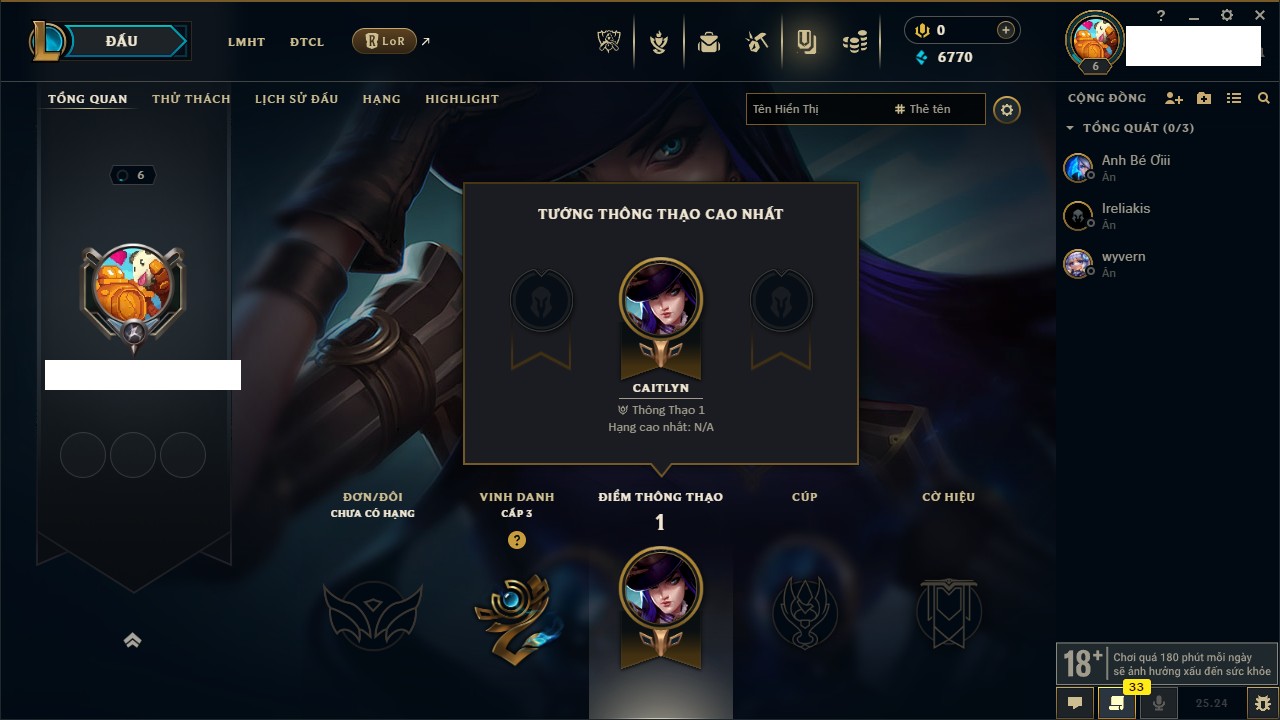Toggle the microphone mute button
1280x720 pixels.
click(x=1159, y=703)
